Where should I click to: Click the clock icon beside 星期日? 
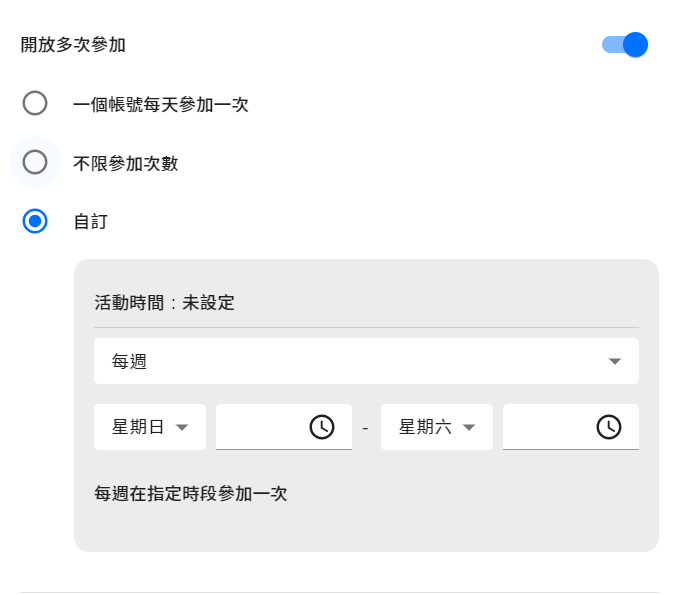321,427
